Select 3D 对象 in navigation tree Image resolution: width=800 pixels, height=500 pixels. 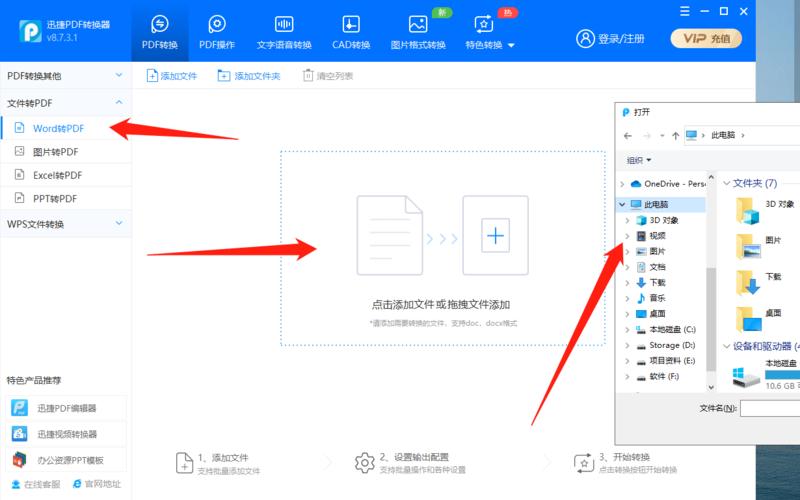click(664, 220)
